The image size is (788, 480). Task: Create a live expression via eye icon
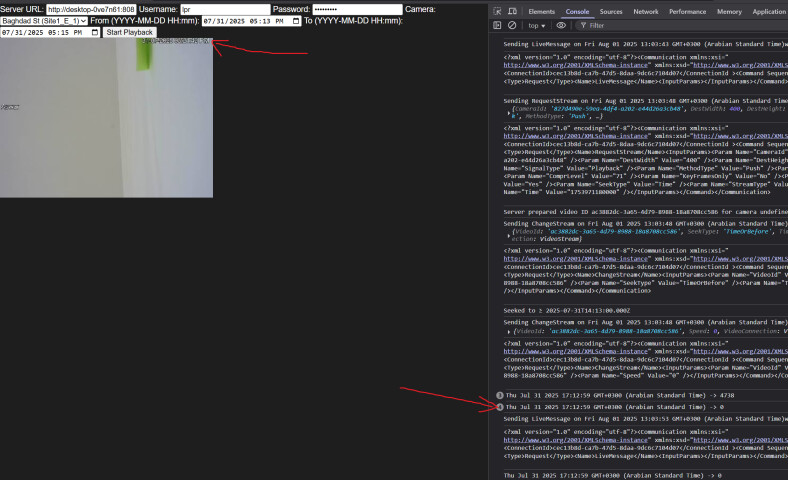click(x=561, y=25)
